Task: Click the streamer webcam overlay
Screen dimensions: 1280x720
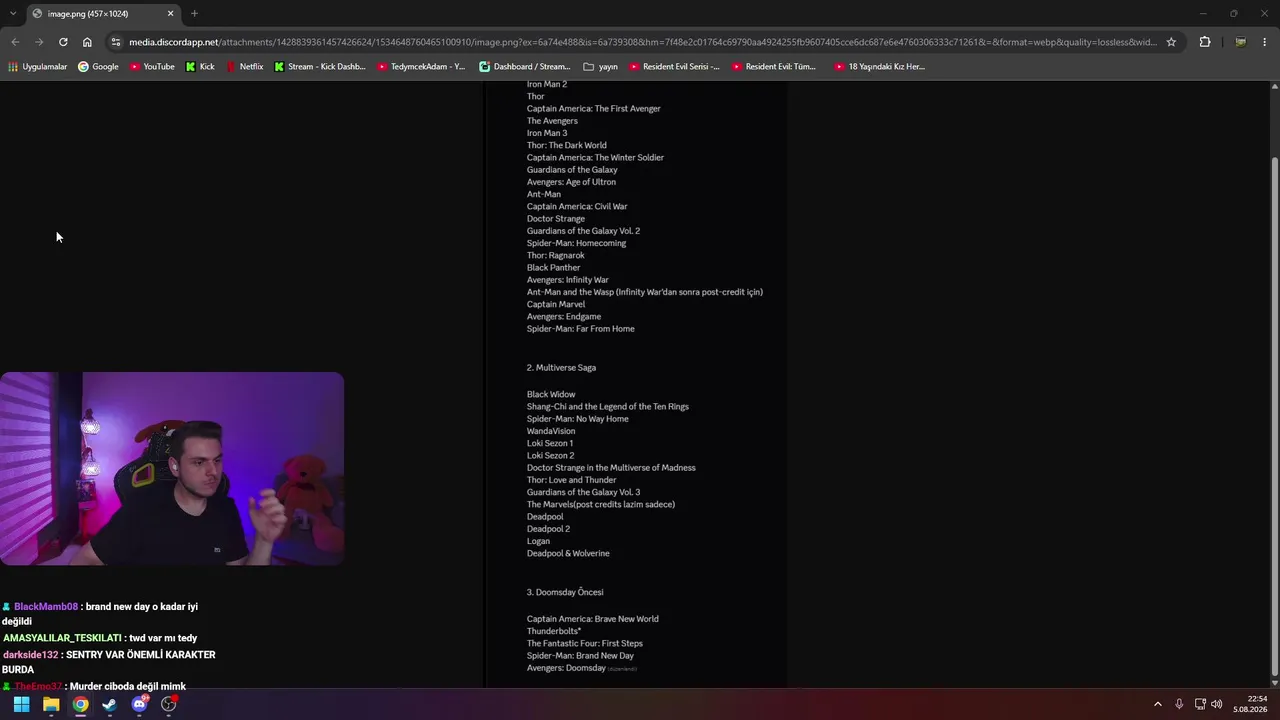Action: tap(172, 469)
